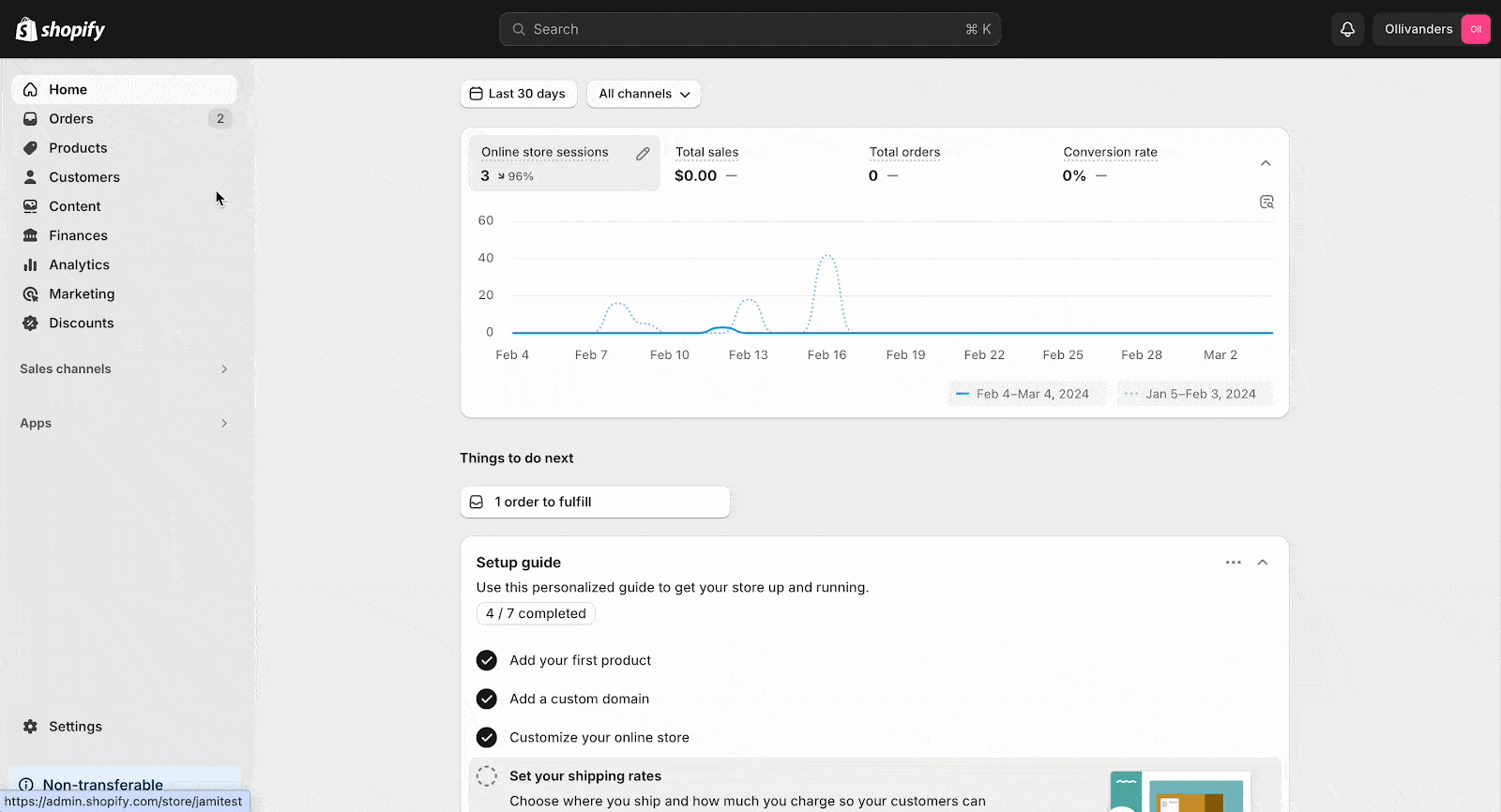Toggle Add your first product checkmark

pyautogui.click(x=486, y=660)
